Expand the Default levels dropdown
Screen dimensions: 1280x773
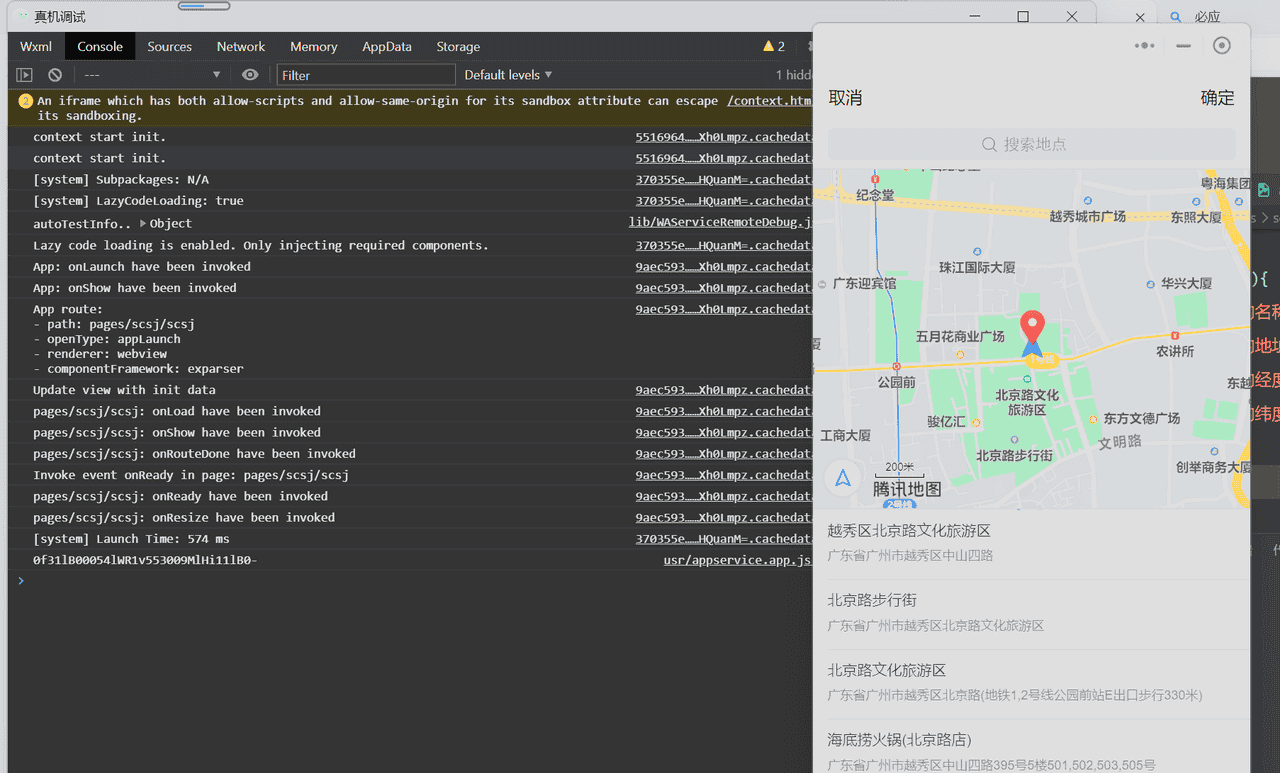tap(508, 75)
